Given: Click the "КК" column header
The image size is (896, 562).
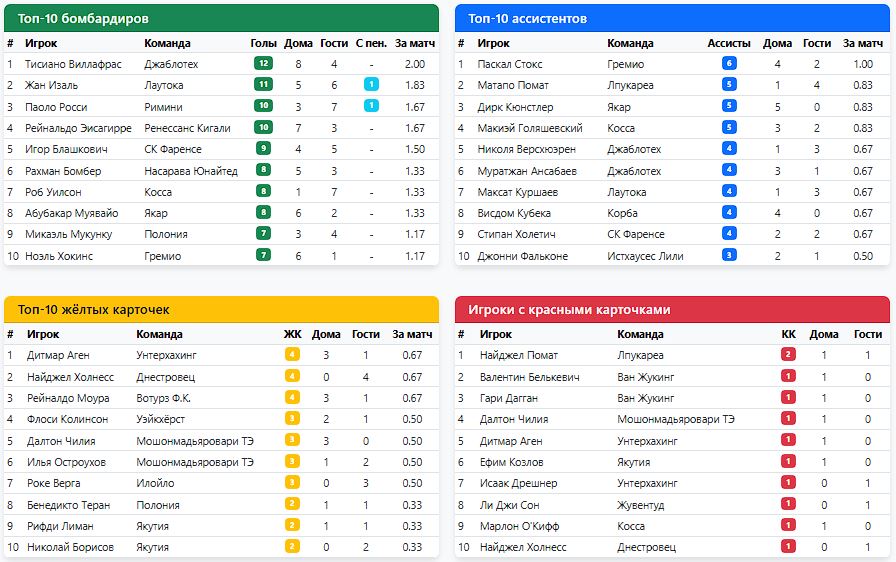Looking at the screenshot, I should [788, 334].
